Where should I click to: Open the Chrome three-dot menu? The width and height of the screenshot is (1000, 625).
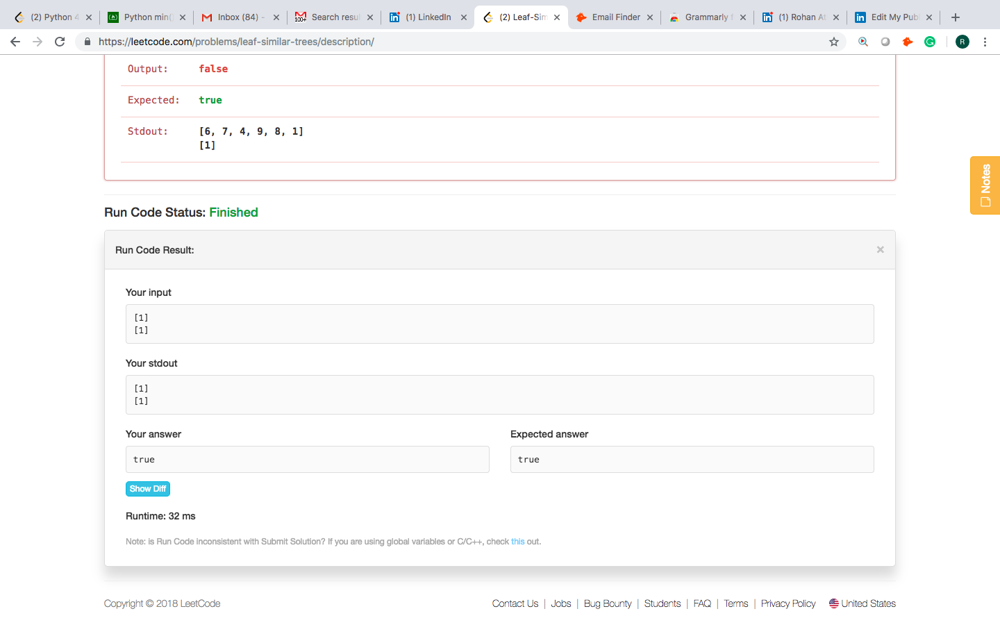click(x=985, y=42)
